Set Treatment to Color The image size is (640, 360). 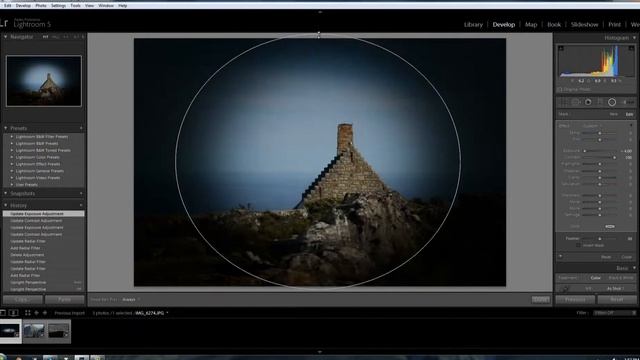tap(596, 278)
